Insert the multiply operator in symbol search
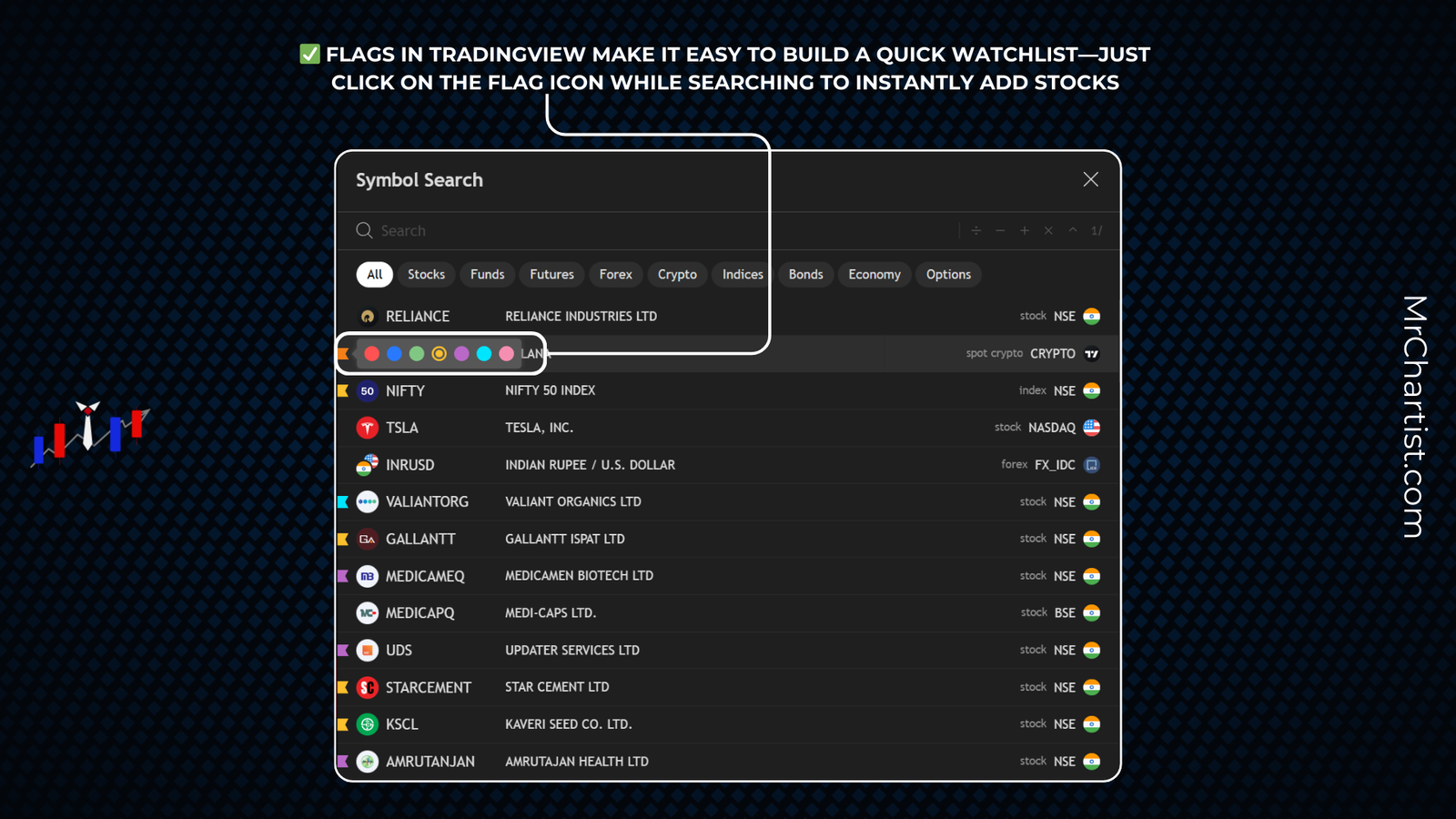Image resolution: width=1456 pixels, height=819 pixels. tap(1048, 231)
